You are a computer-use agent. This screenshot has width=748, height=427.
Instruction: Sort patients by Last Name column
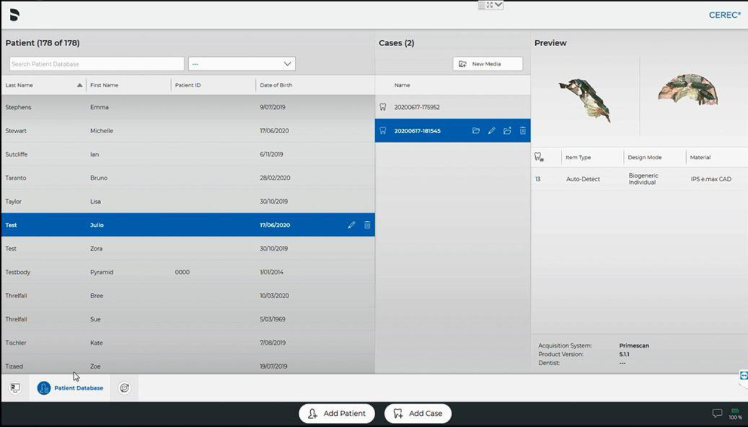pyautogui.click(x=43, y=85)
